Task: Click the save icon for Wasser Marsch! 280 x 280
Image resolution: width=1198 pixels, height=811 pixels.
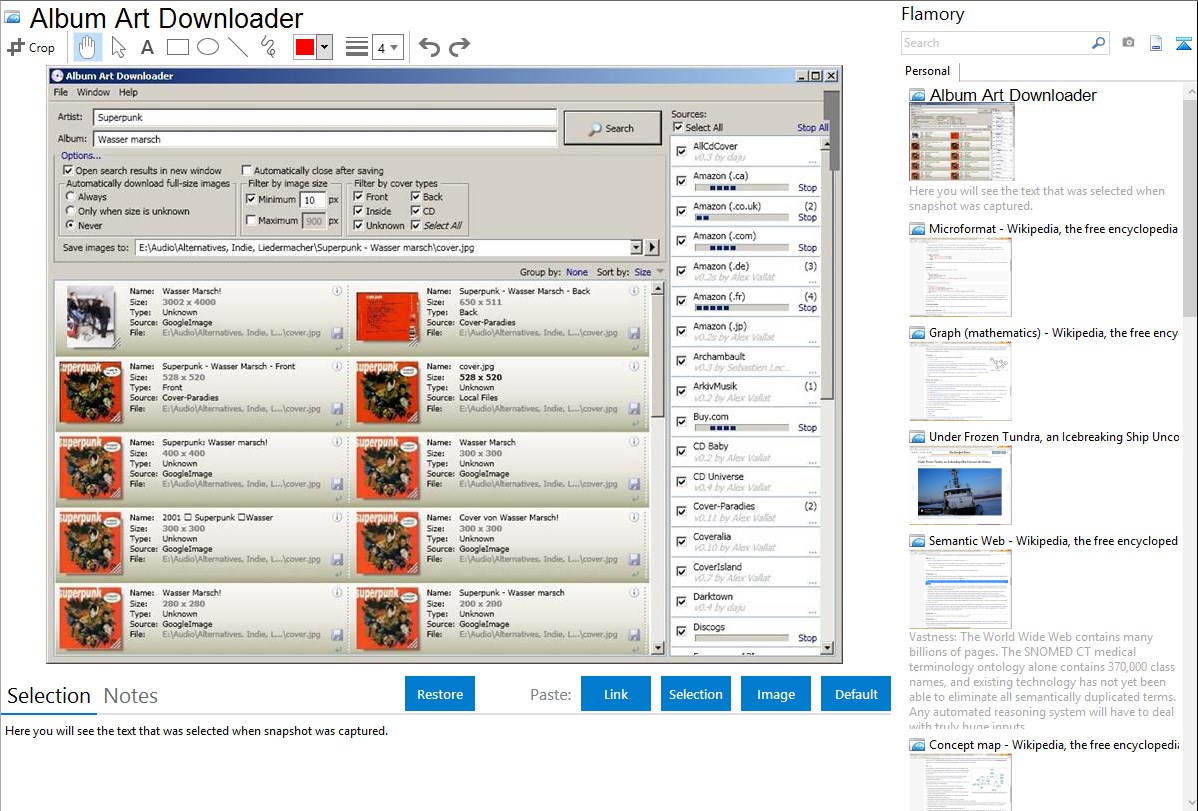Action: (337, 634)
